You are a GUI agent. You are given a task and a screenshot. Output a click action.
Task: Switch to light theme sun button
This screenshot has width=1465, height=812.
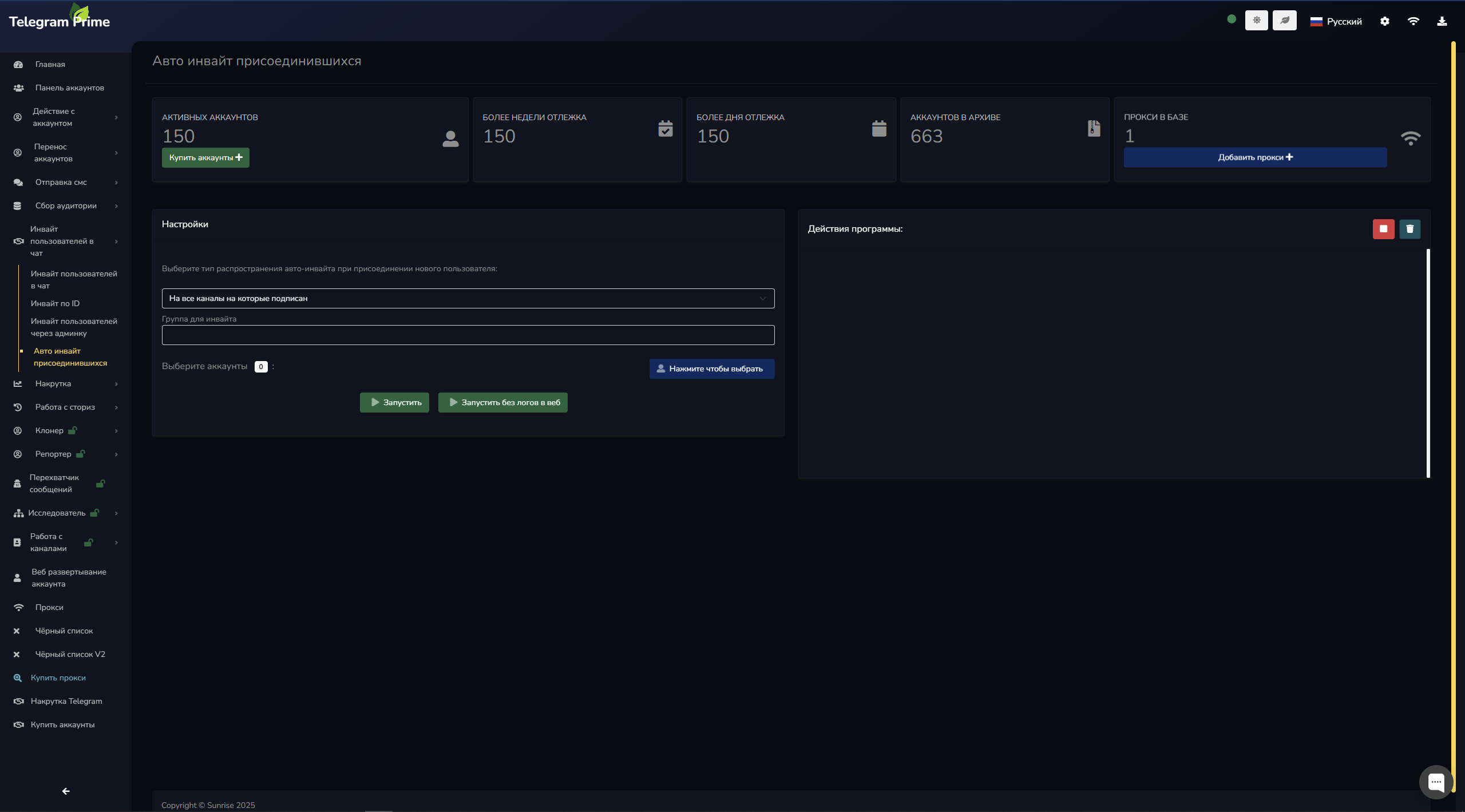click(1256, 21)
